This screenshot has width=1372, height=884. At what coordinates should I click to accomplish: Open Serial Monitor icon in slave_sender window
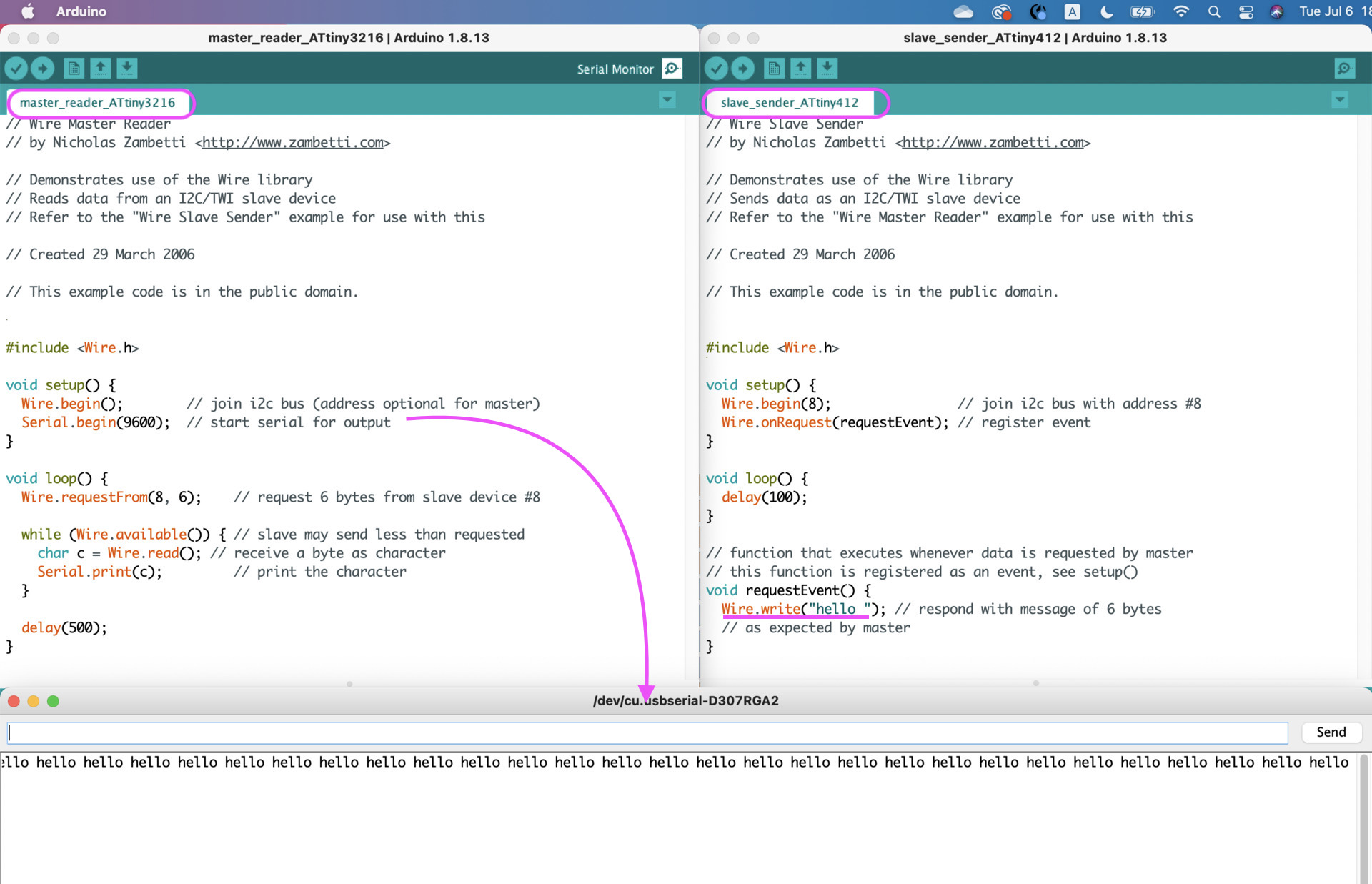pos(1344,69)
